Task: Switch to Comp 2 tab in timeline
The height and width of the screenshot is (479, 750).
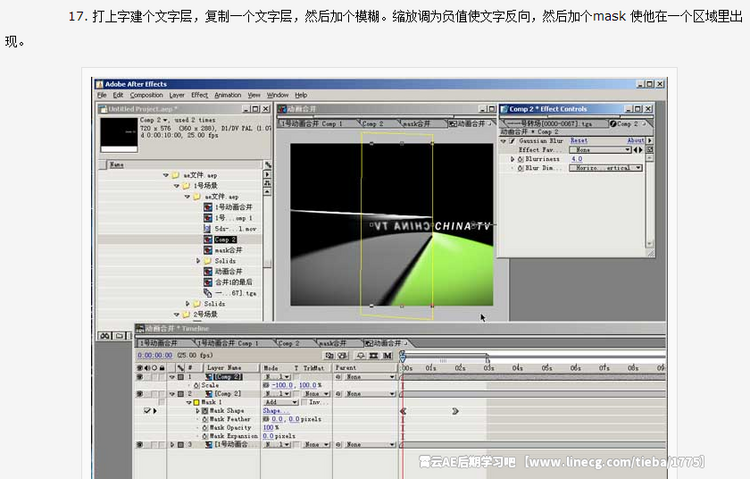Action: [x=288, y=343]
